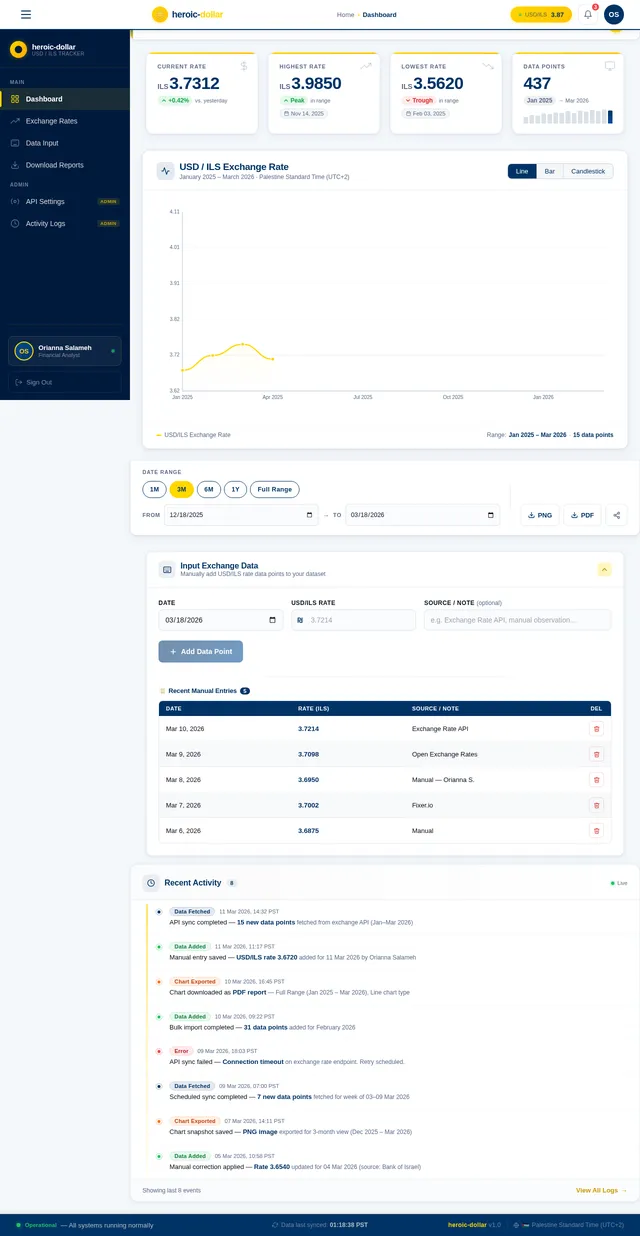Click the USD / ILS Exchange Rate chart icon
Image resolution: width=640 pixels, height=1236 pixels.
(165, 171)
